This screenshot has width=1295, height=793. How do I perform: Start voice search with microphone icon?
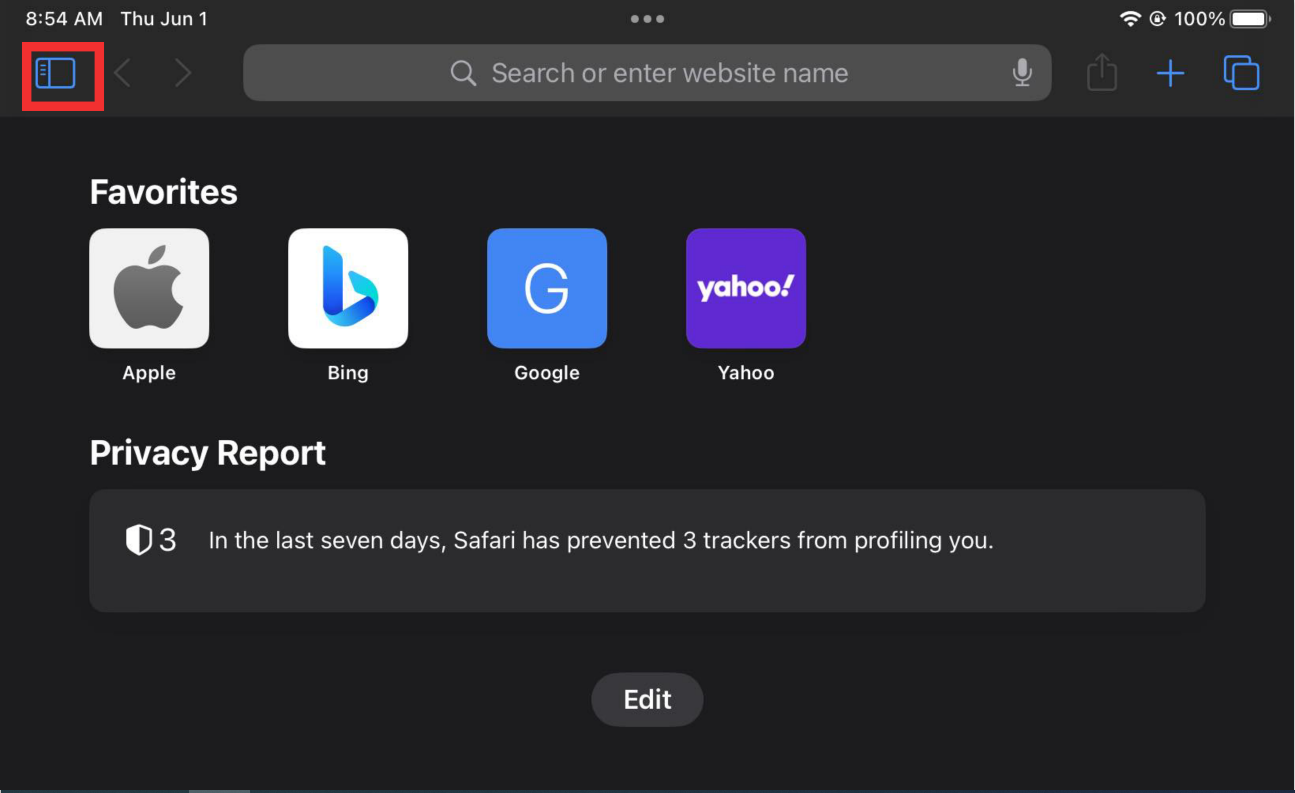pyautogui.click(x=1022, y=73)
